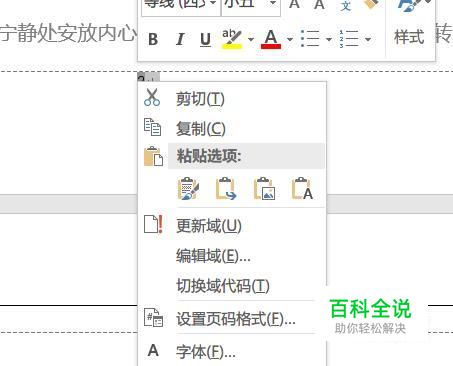This screenshot has height=366, width=453.
Task: Click the format painter brush icon
Action: point(371,5)
